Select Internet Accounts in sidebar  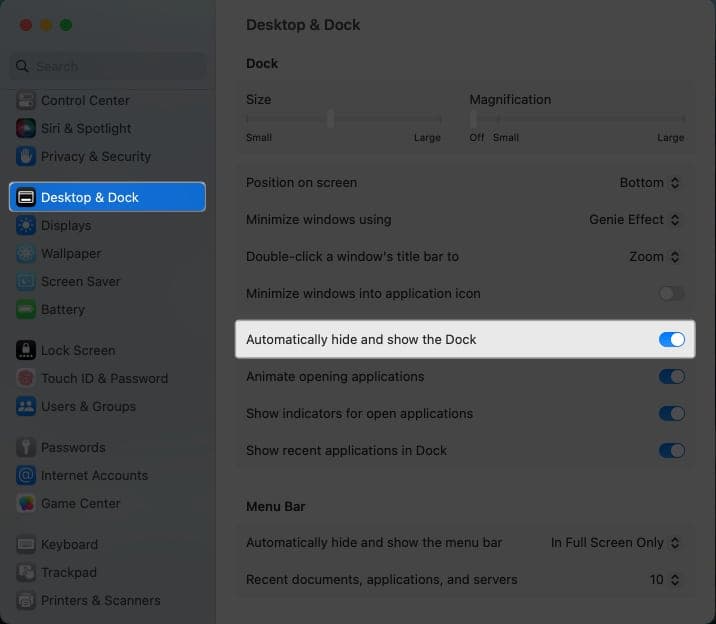107,475
